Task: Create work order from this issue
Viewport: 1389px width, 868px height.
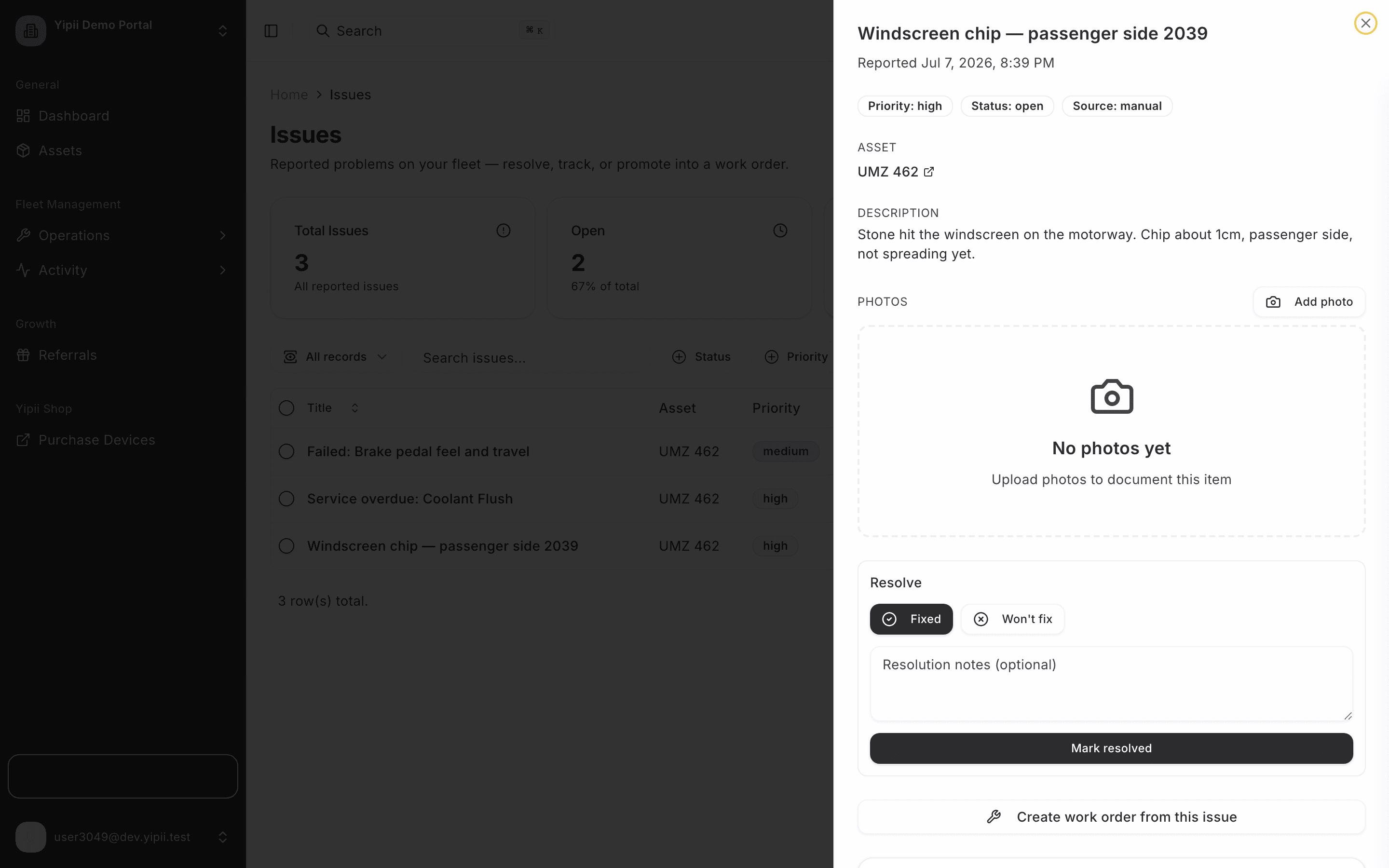Action: pos(1111,817)
